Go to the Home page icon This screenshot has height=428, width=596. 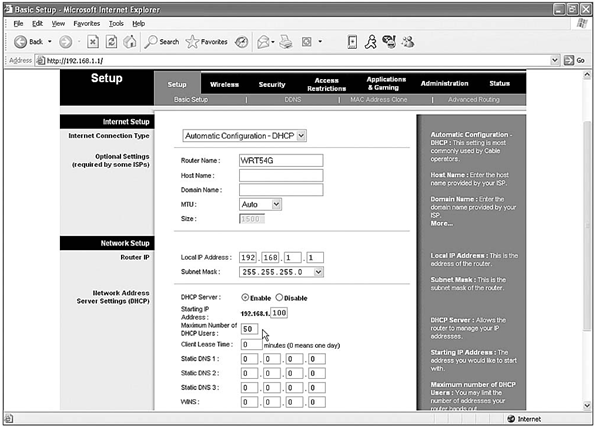click(x=130, y=42)
